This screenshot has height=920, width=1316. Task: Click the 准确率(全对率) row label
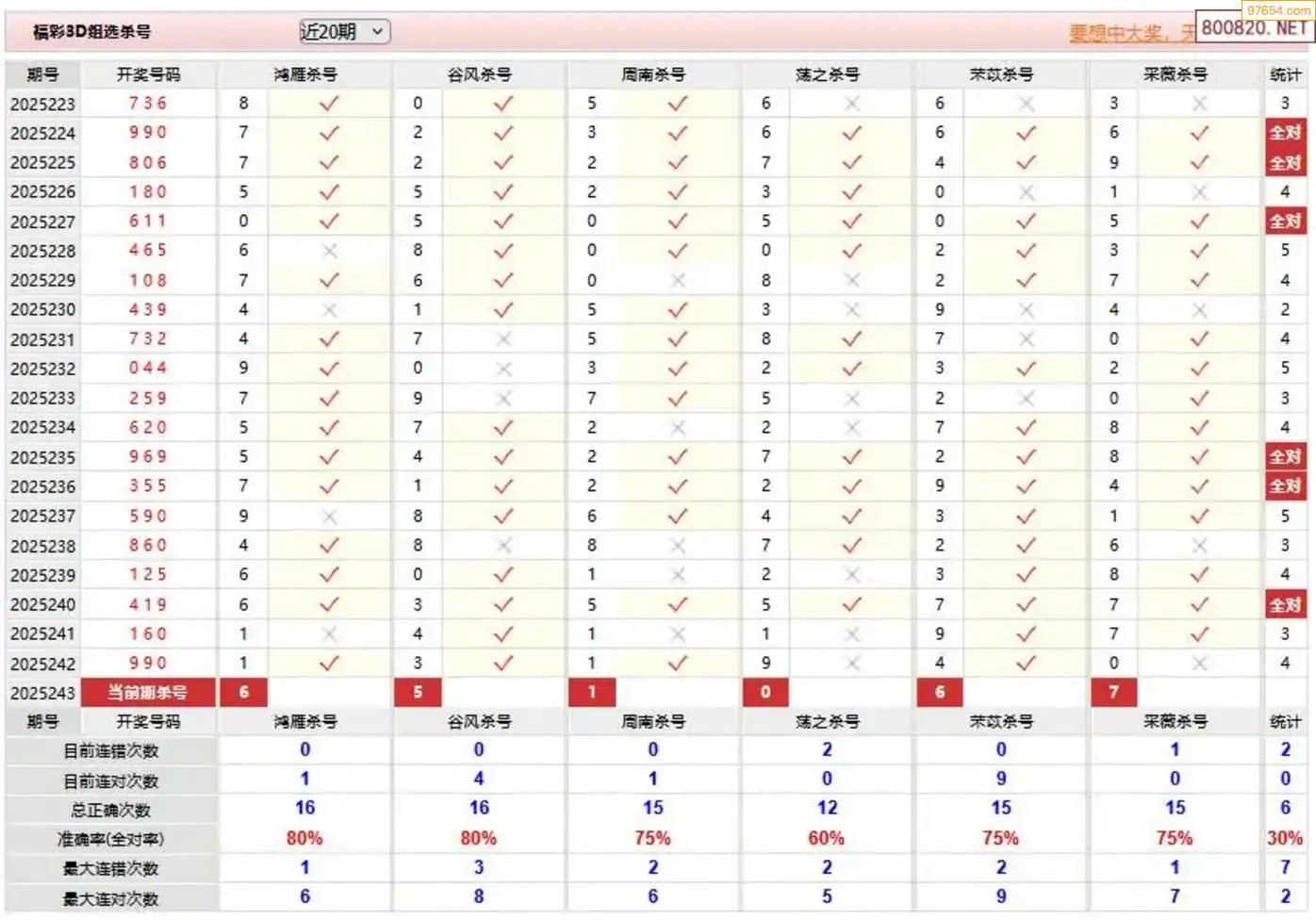(111, 840)
